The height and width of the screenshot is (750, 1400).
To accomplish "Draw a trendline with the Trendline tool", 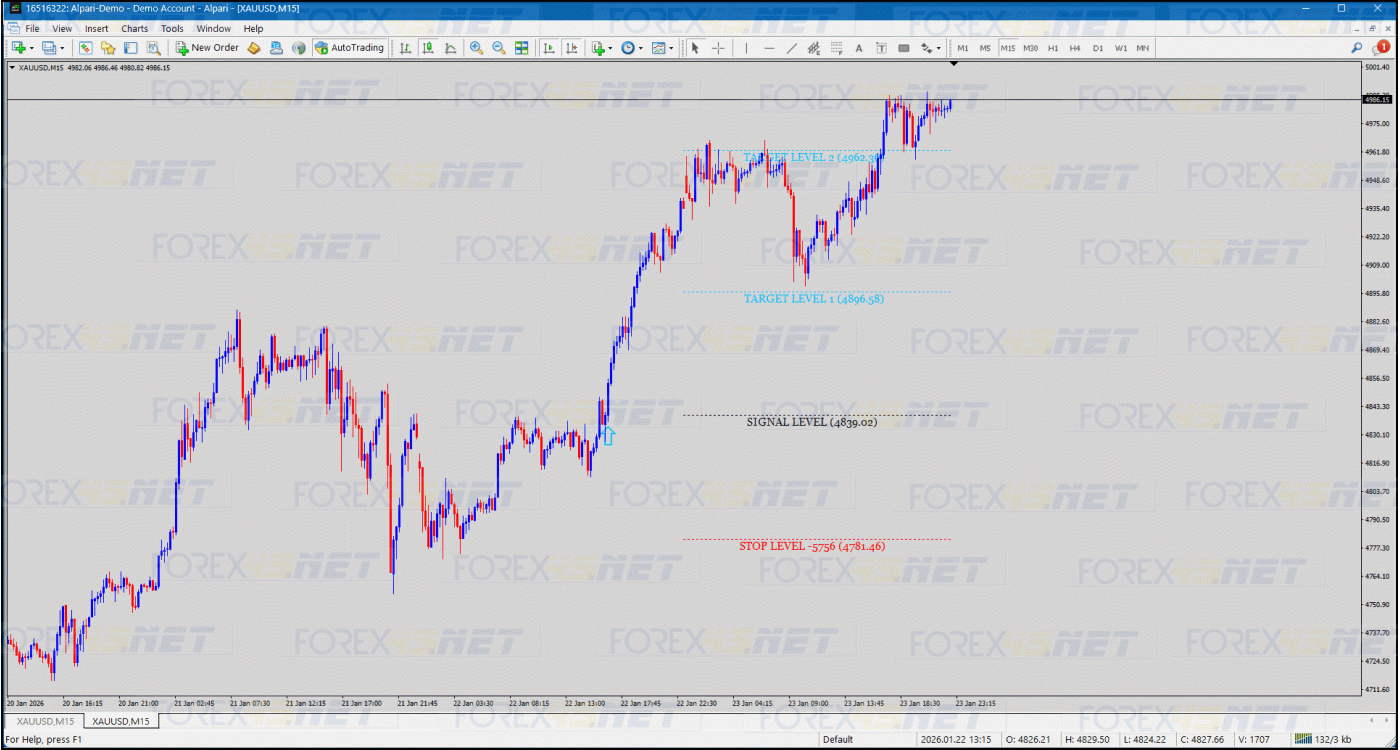I will (x=791, y=48).
